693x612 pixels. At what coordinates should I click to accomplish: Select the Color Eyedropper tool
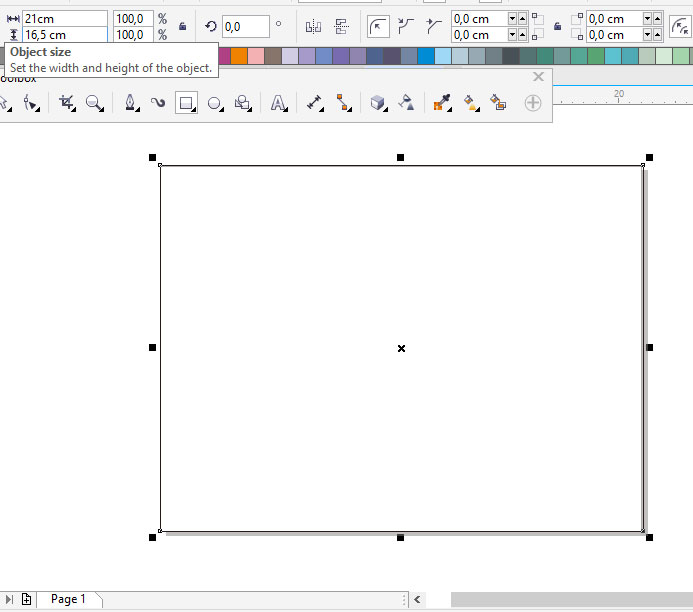point(442,103)
